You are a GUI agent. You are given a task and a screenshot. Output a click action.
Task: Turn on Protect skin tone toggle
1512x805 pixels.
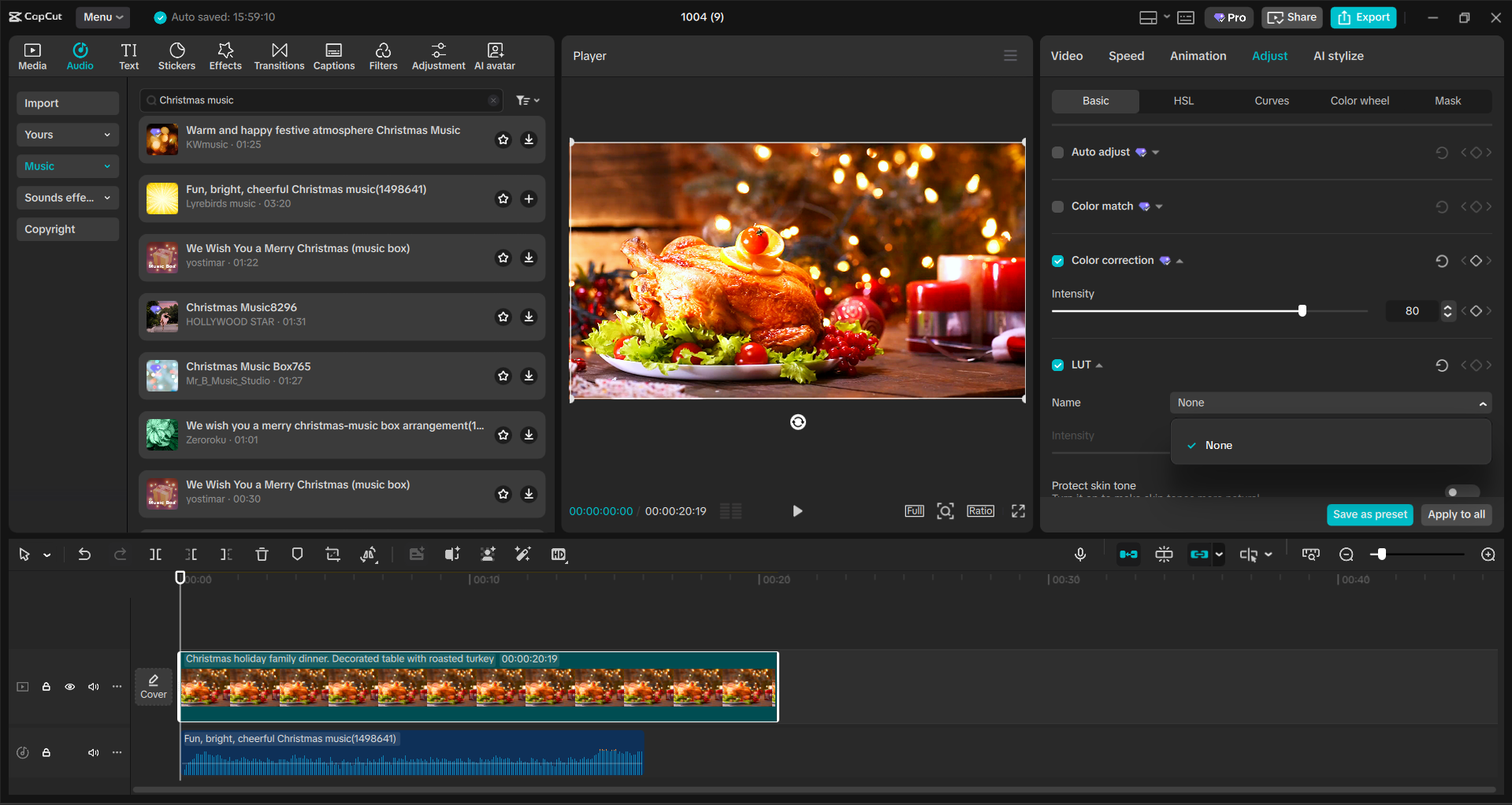[x=1462, y=492]
